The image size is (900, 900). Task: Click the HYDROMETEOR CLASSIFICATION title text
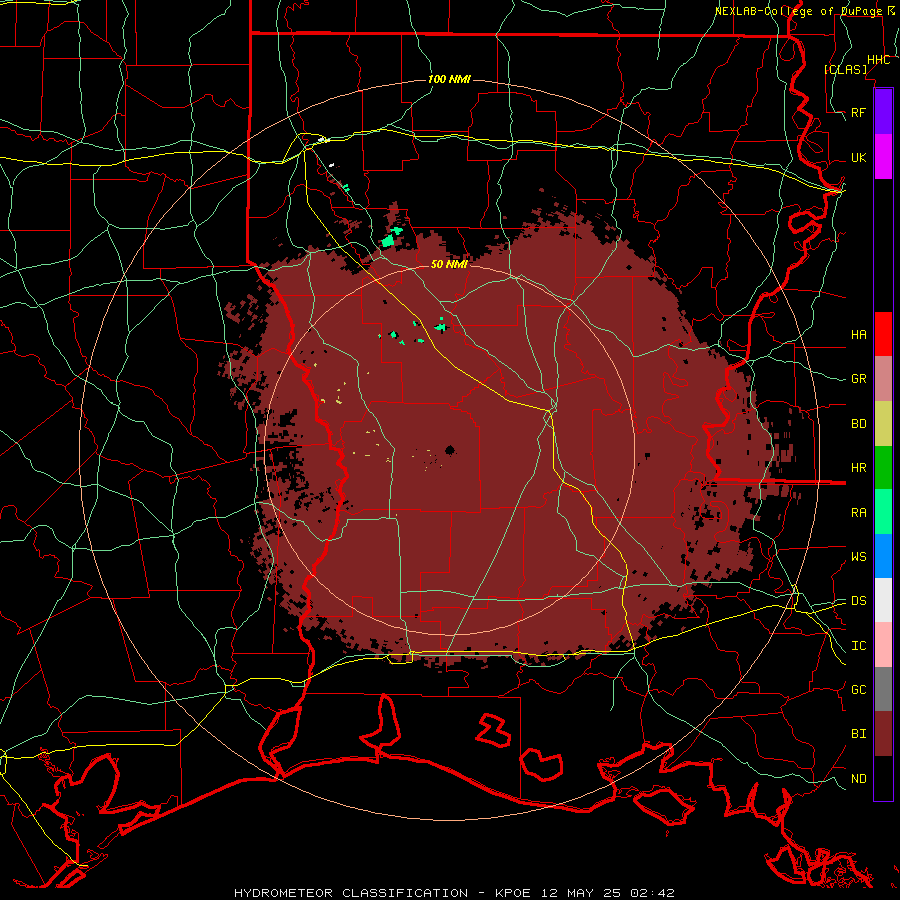tap(351, 893)
